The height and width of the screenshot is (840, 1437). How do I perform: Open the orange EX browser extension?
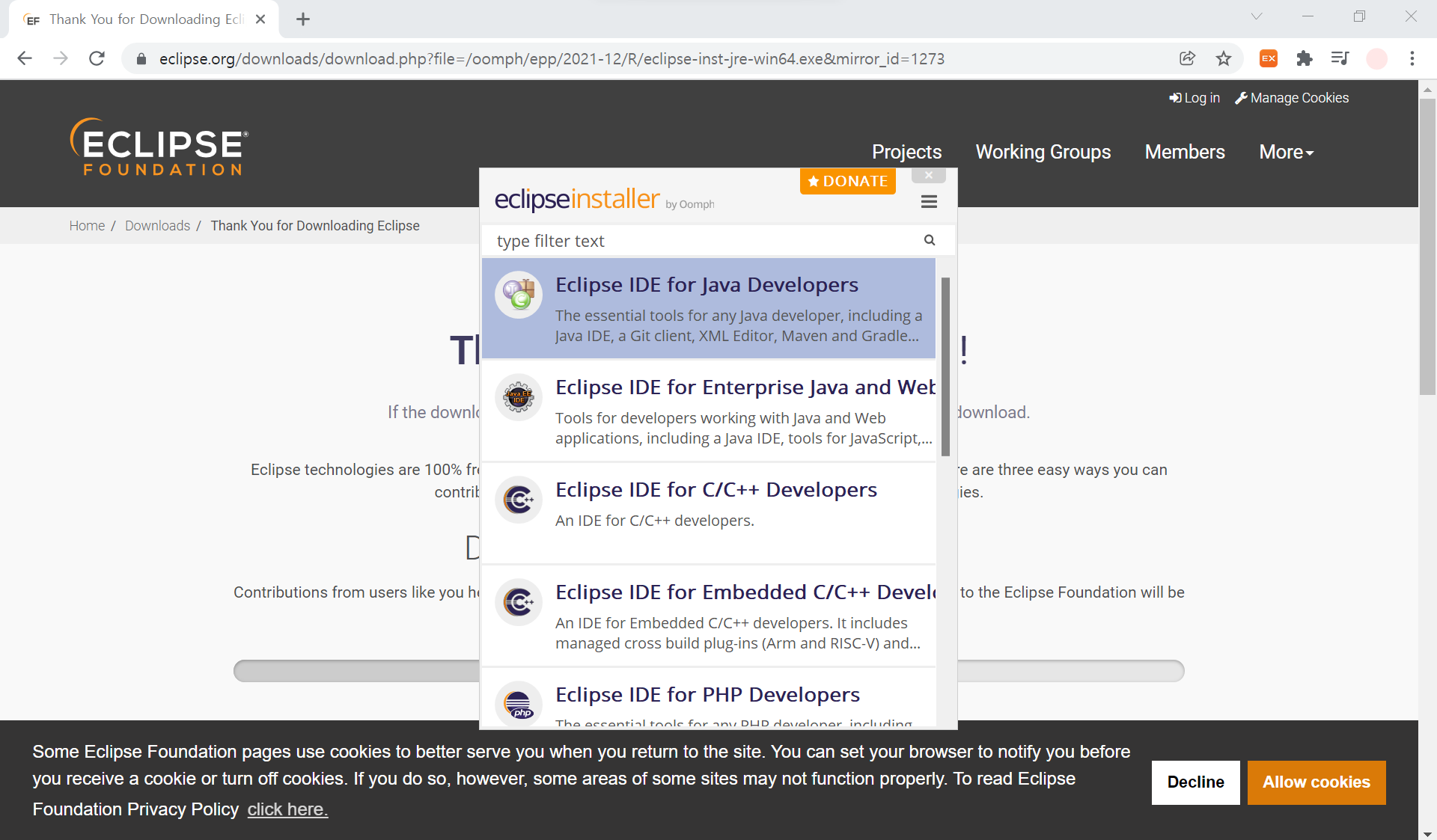(x=1269, y=58)
